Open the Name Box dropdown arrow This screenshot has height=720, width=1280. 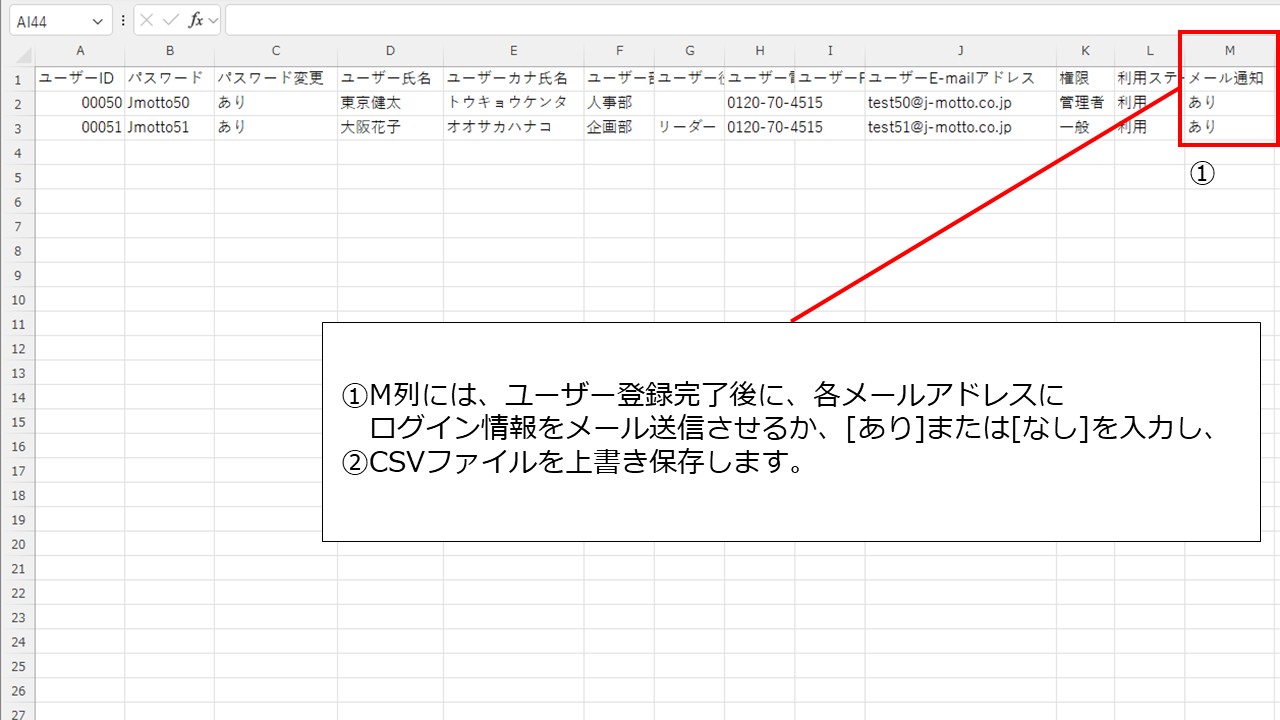coord(97,20)
